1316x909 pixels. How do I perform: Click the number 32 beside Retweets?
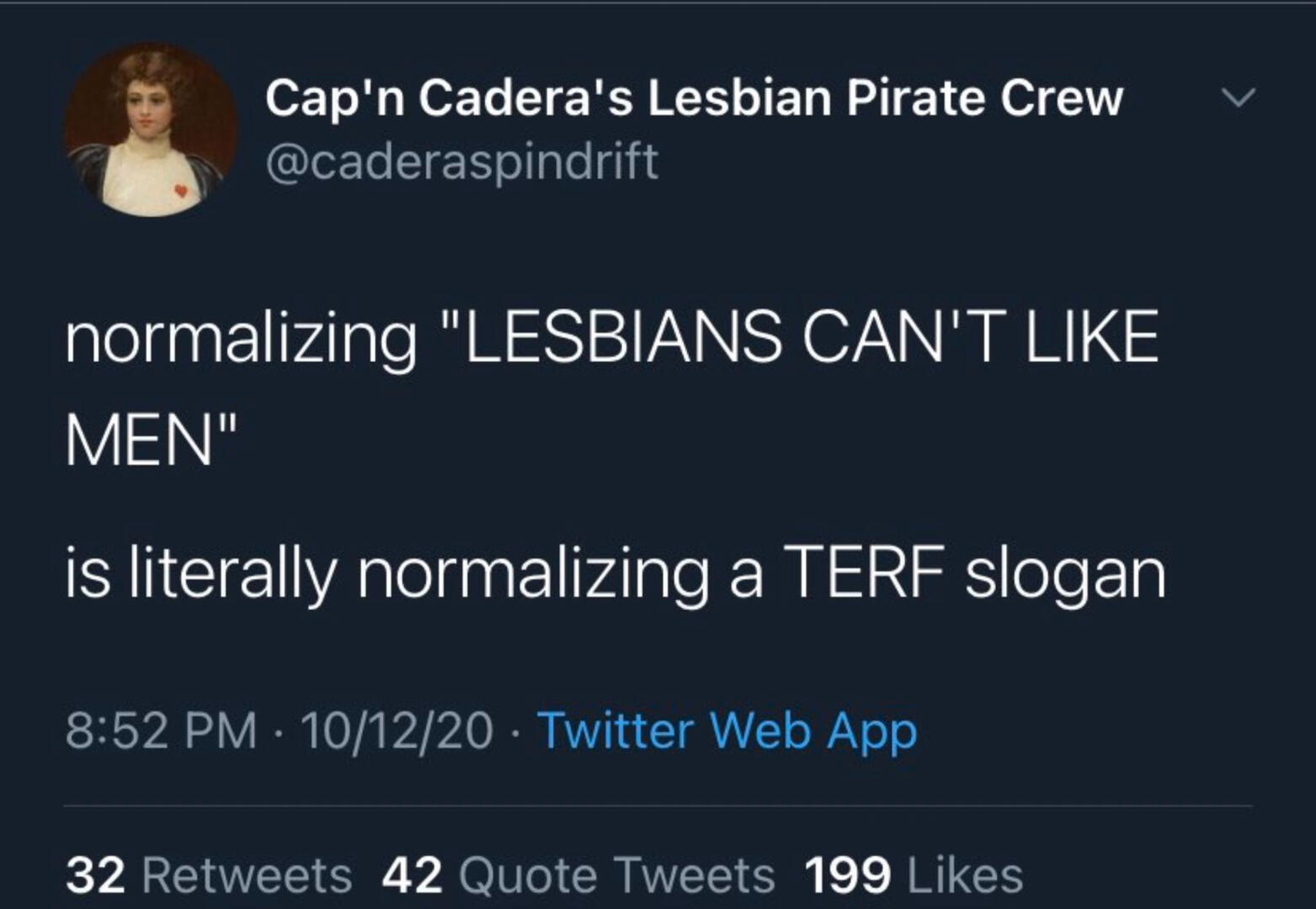tap(95, 875)
